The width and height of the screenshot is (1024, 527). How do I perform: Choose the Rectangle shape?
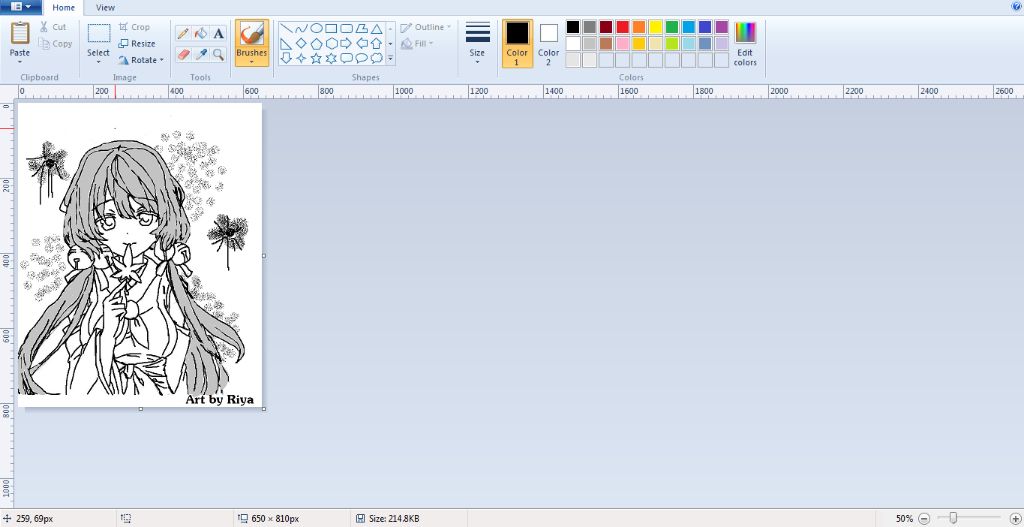(x=331, y=29)
